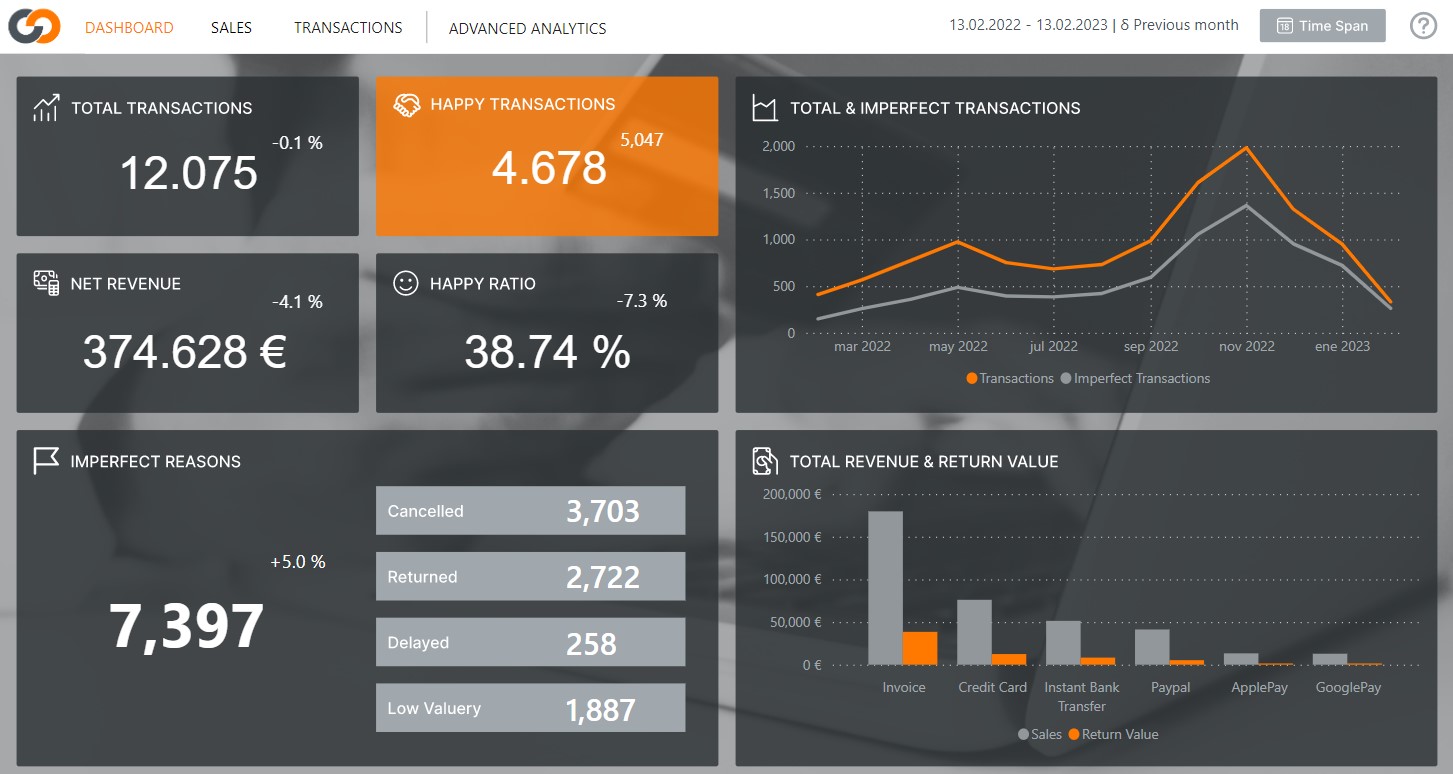
Task: Select the Returned reason tile
Action: pos(530,577)
